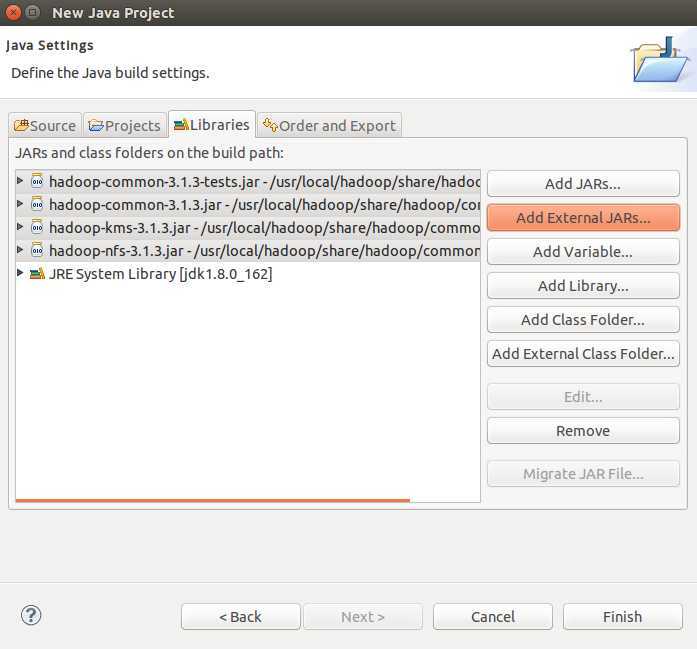Click the Add Variable... button

[x=583, y=252]
